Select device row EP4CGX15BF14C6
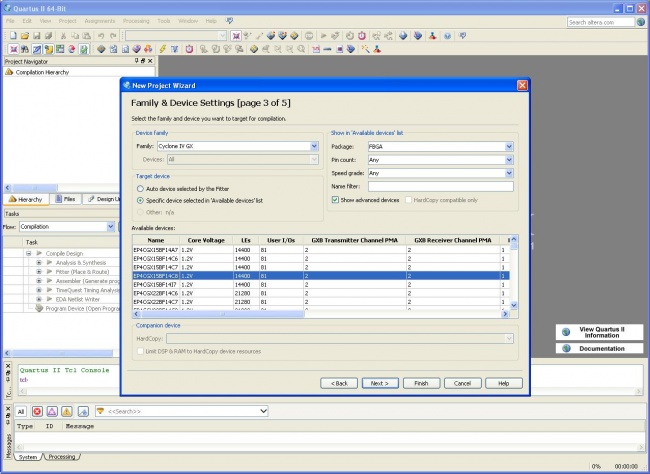Viewport: 650px width, 474px height. coord(321,258)
